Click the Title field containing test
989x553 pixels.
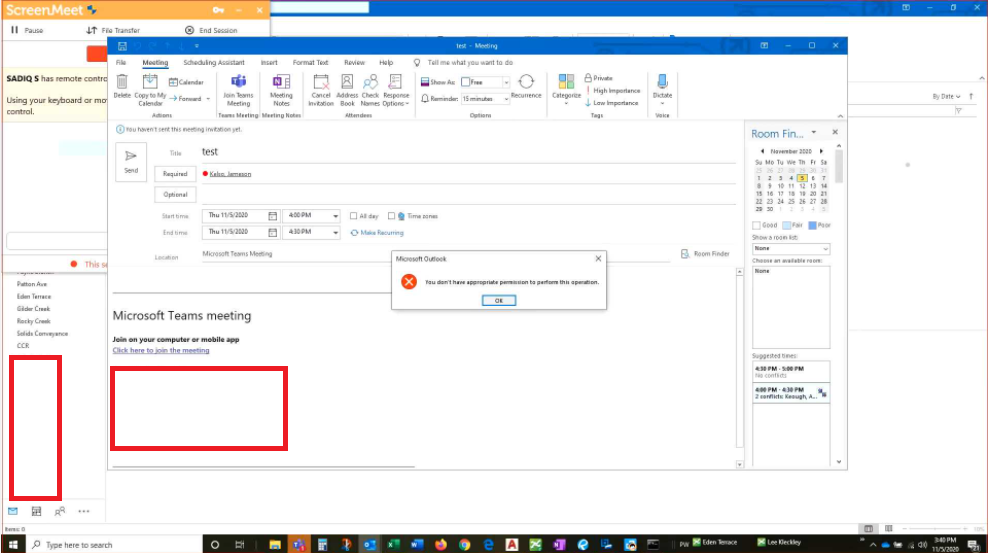tap(468, 152)
